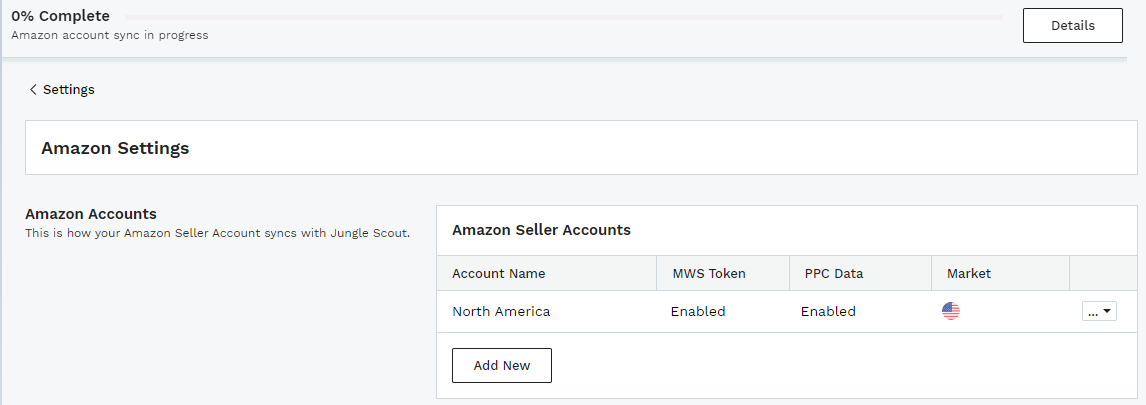
Task: Open the North America row actions dropdown
Action: click(1099, 311)
